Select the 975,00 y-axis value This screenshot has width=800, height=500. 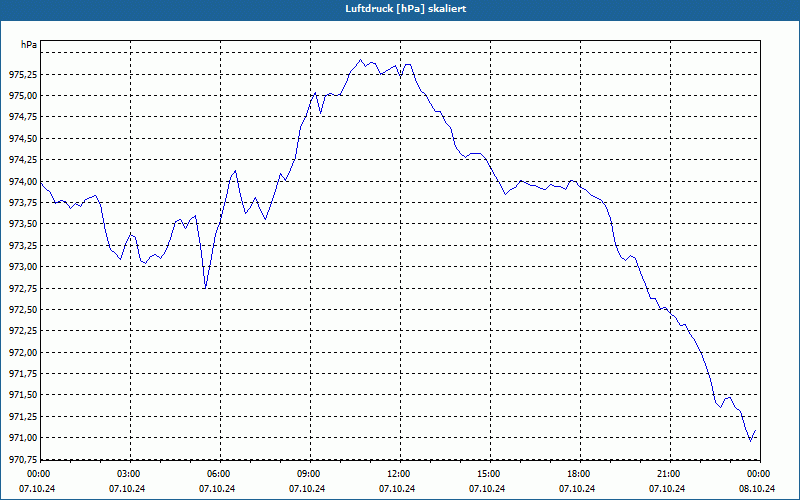(23, 96)
